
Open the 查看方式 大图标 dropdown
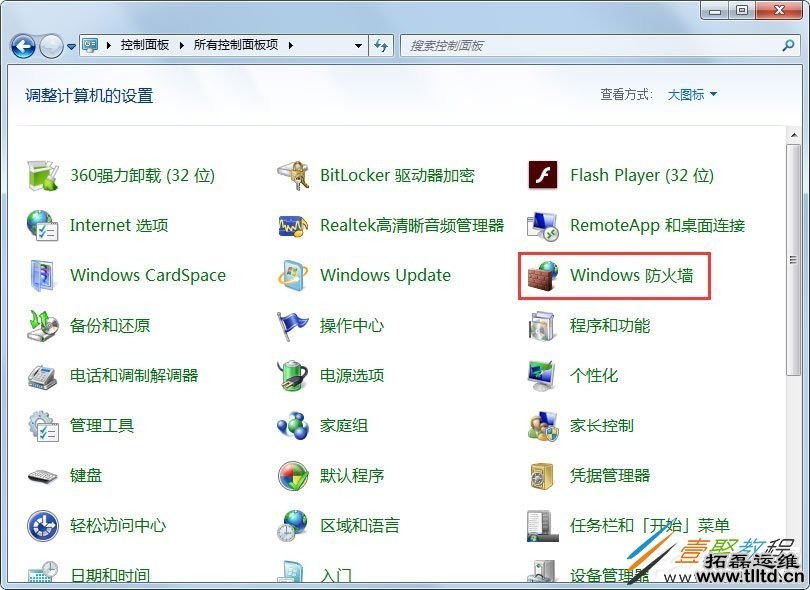pyautogui.click(x=692, y=94)
